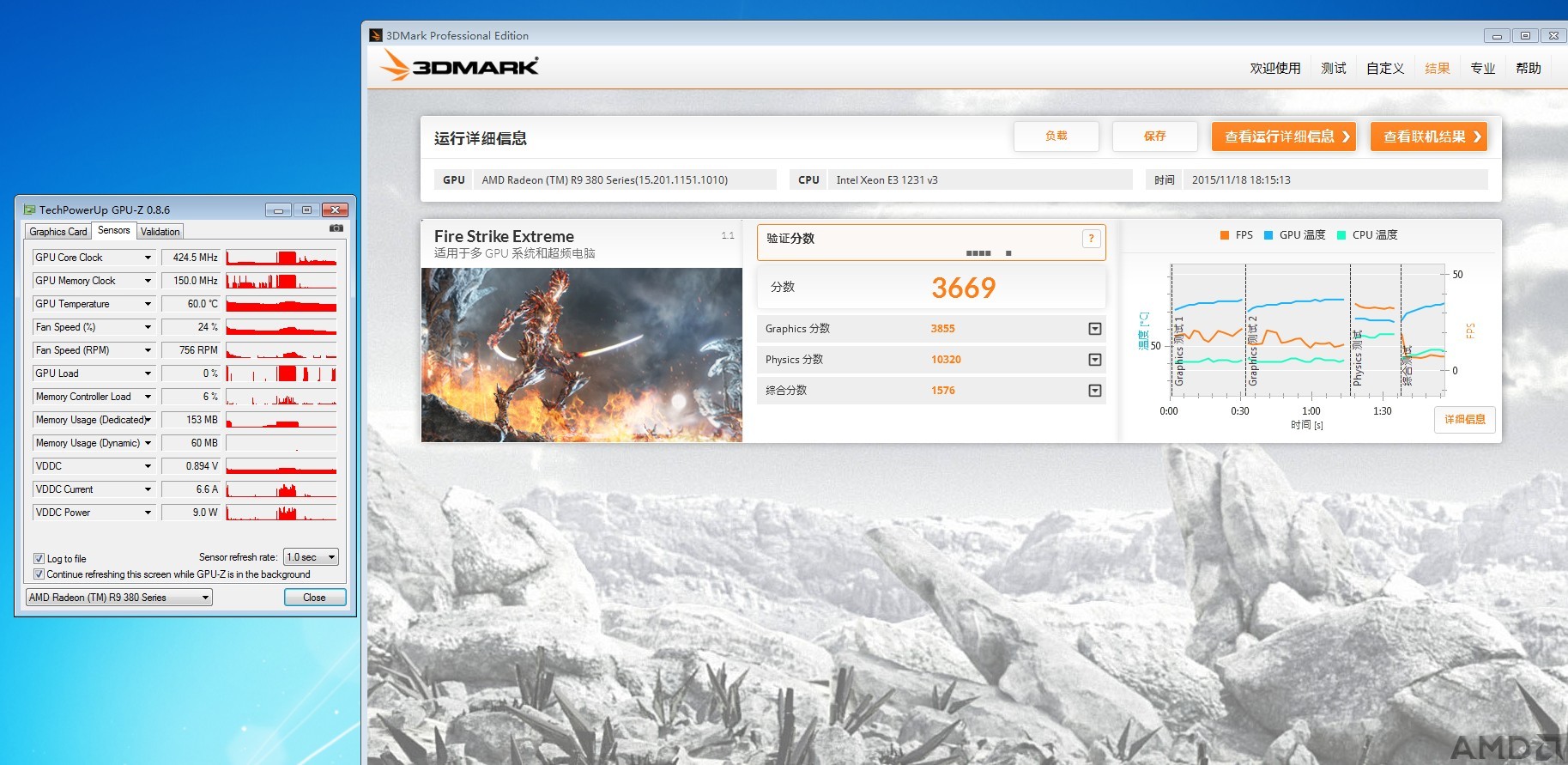Toggle Continue refreshing in background checkbox
Viewport: 1568px width, 765px height.
(x=39, y=574)
